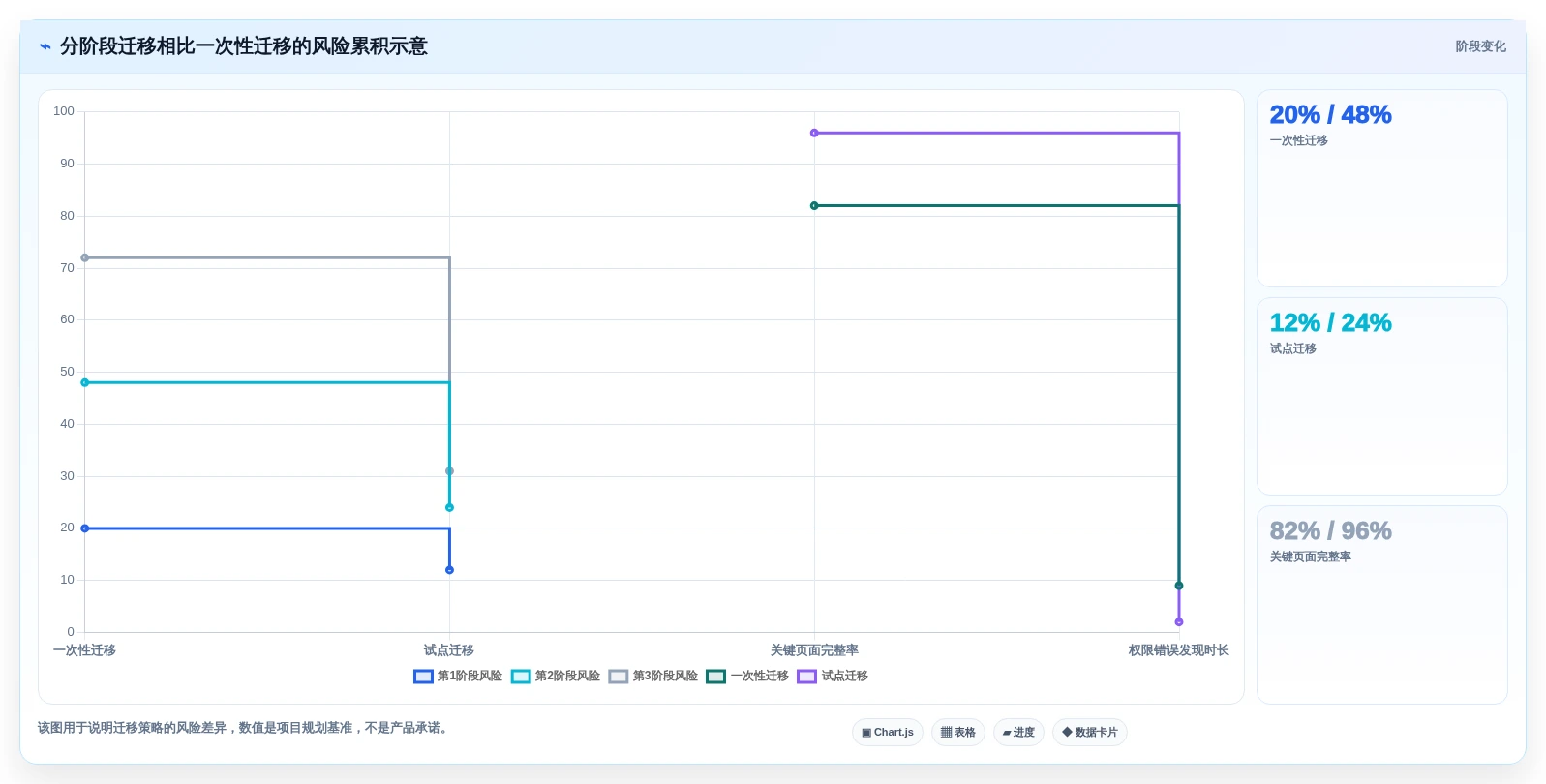
Task: Click the 82% / 96% KPI value
Action: pos(1330,530)
